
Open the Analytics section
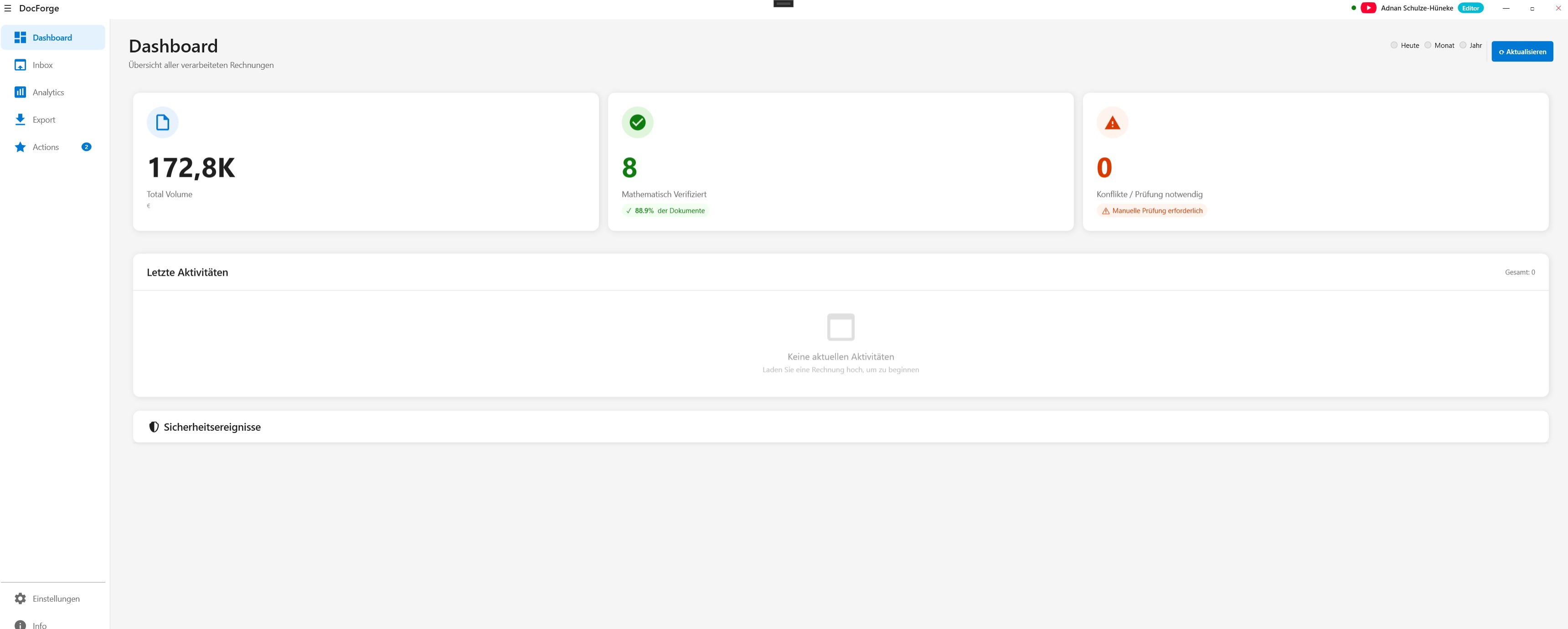(53, 92)
